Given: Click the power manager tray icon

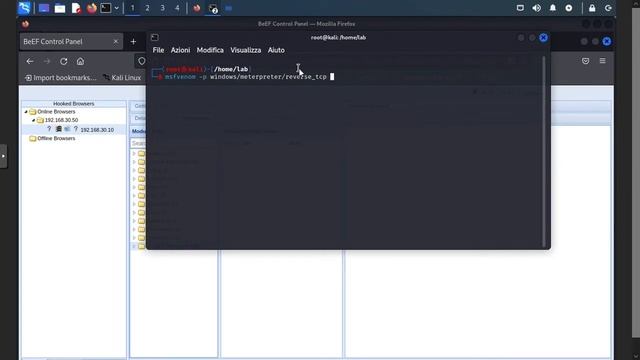Looking at the screenshot, I should (569, 8).
